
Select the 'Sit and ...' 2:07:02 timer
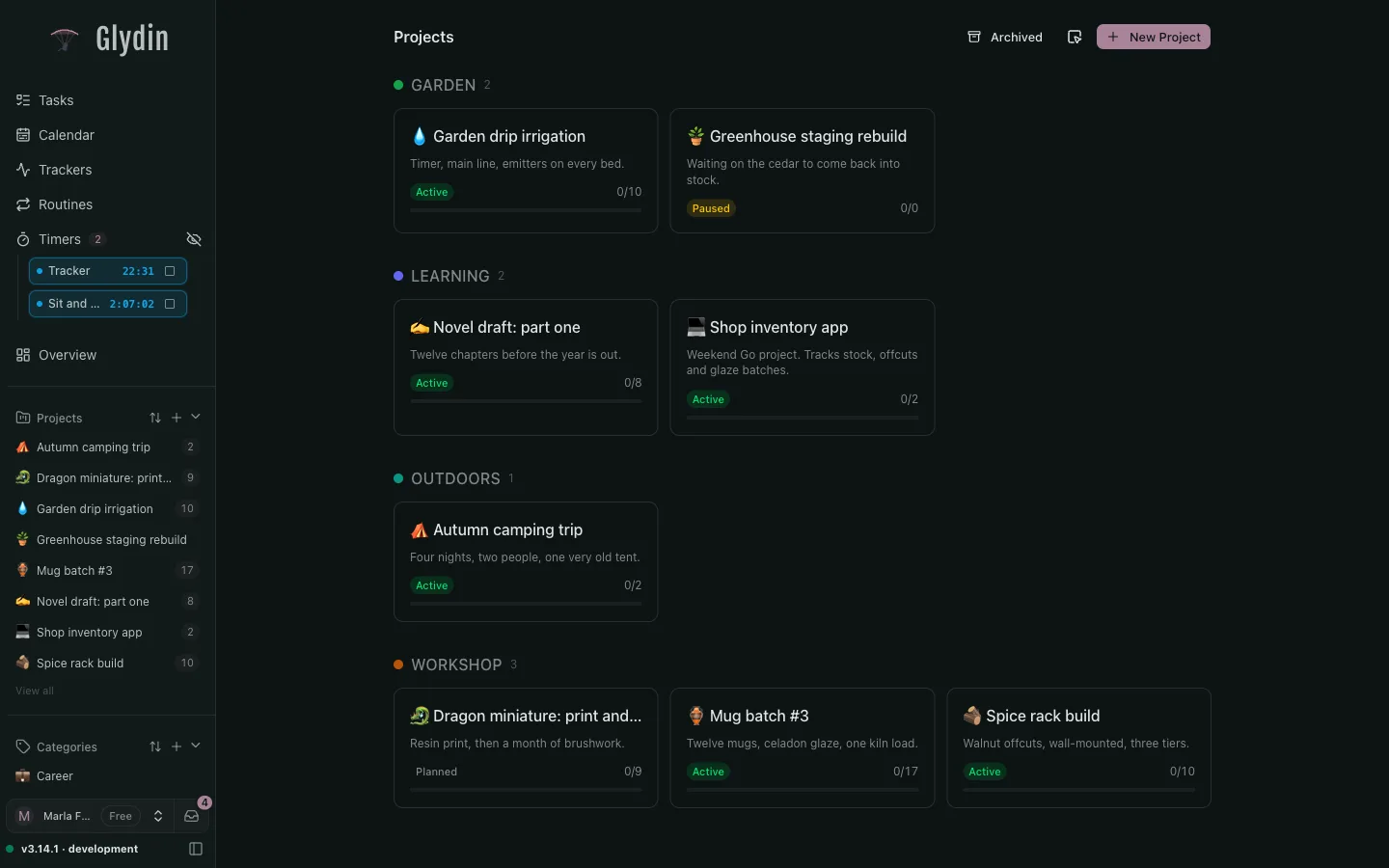point(108,304)
